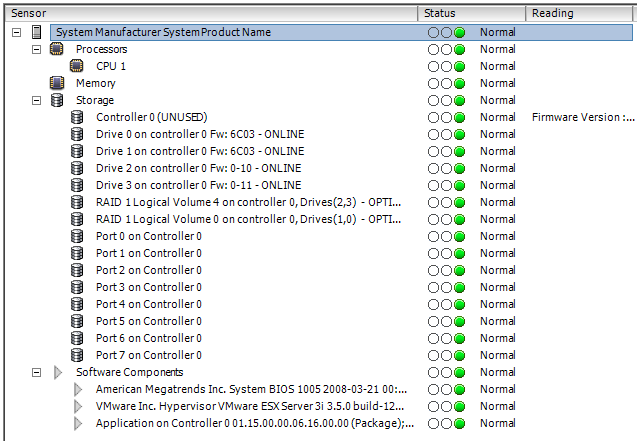The width and height of the screenshot is (637, 441).
Task: Select Application on Controller 0 package entry
Action: click(255, 424)
